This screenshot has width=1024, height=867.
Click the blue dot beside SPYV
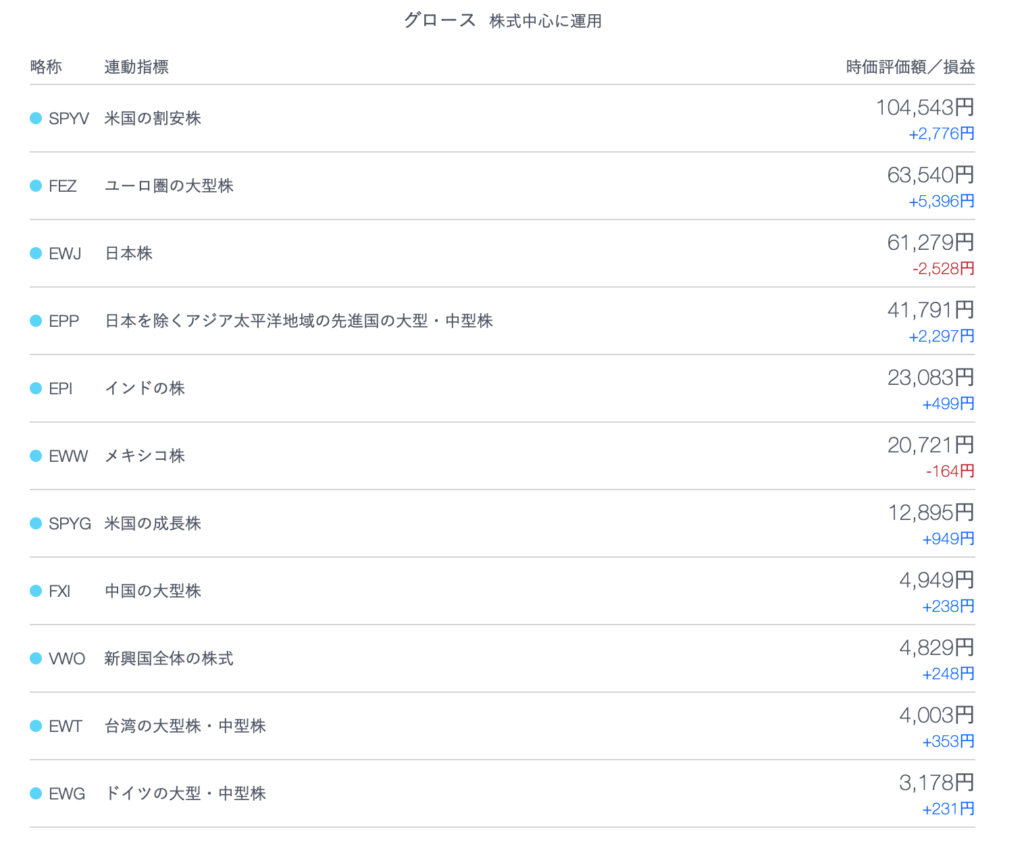(36, 118)
